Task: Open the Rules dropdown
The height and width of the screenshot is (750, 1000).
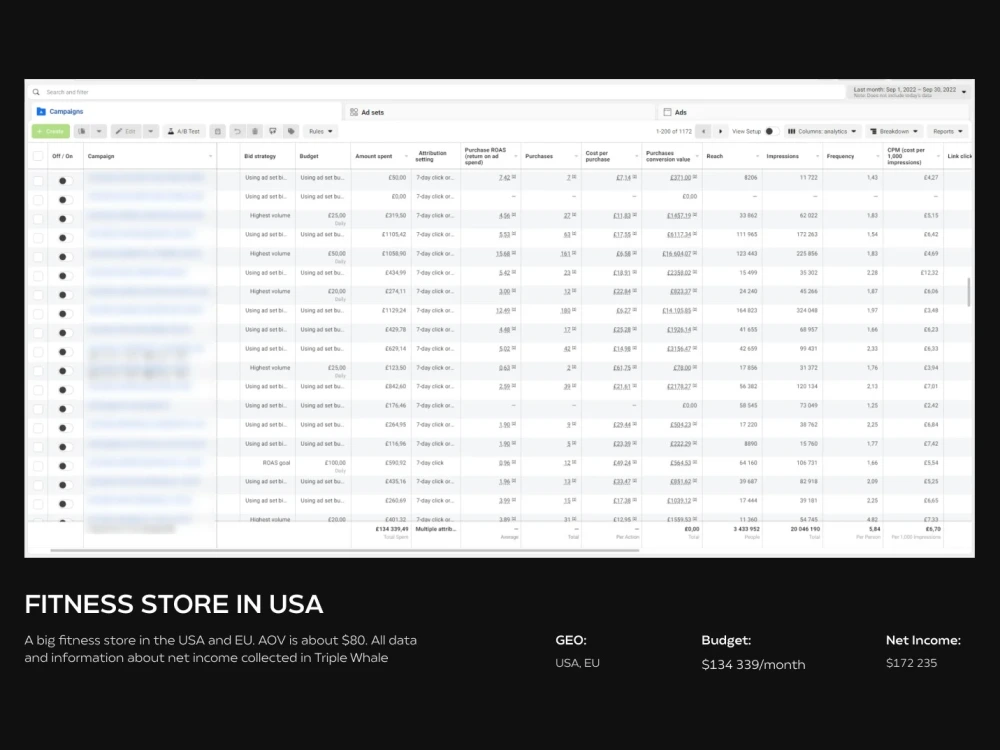Action: coord(321,131)
